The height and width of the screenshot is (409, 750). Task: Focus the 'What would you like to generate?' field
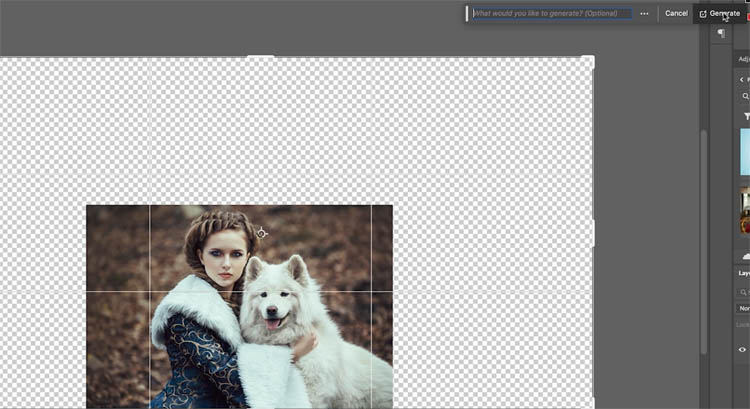(x=552, y=13)
